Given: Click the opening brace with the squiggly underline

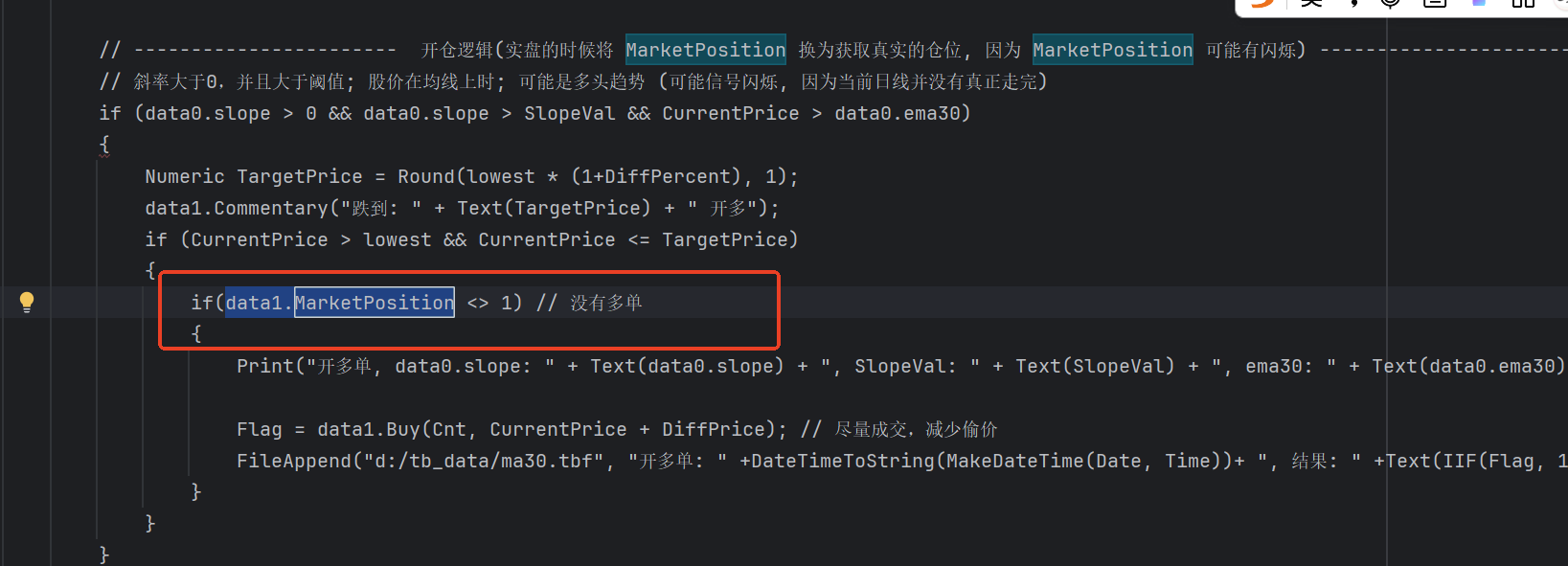Looking at the screenshot, I should [104, 145].
